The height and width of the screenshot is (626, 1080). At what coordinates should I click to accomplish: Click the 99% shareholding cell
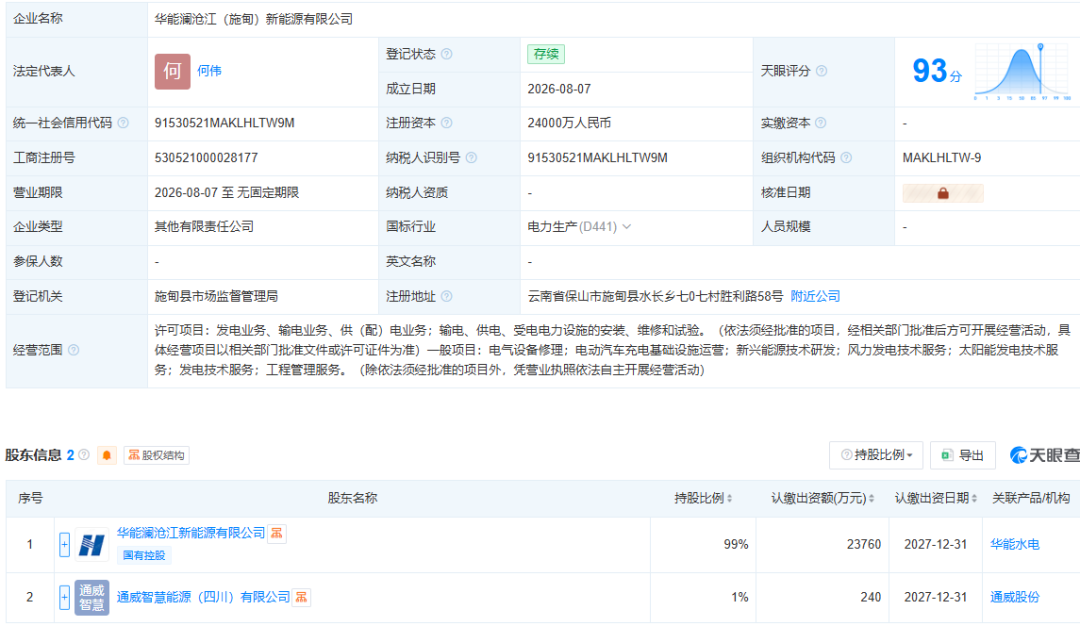click(736, 544)
